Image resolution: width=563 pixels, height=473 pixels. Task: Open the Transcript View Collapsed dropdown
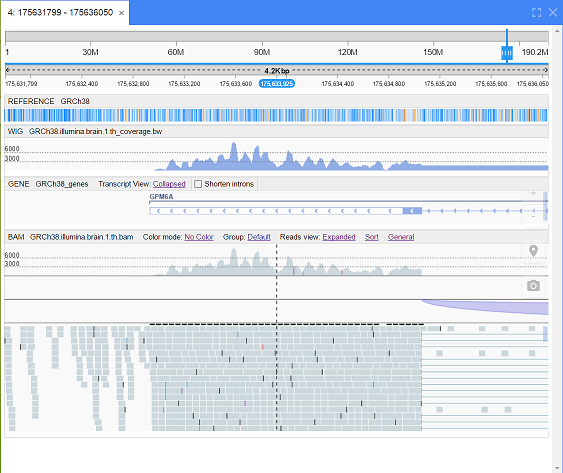[x=169, y=184]
